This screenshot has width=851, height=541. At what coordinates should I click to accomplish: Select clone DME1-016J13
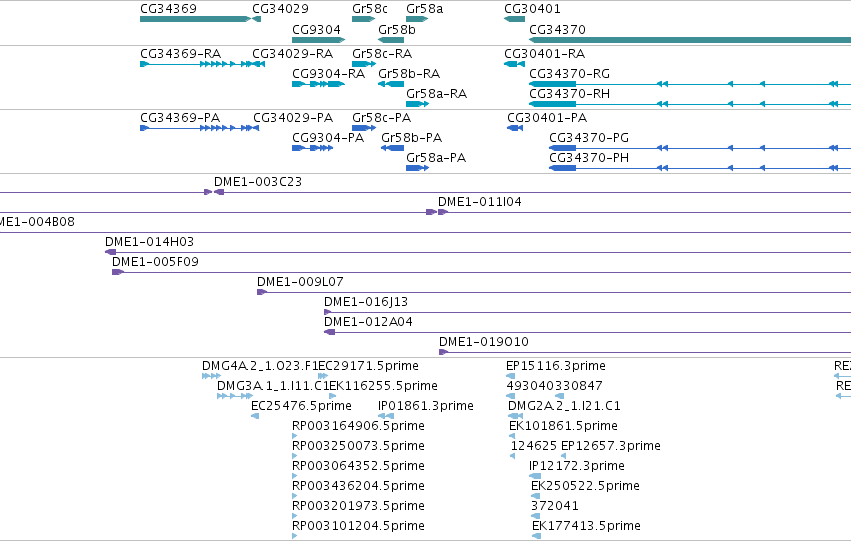tap(587, 312)
